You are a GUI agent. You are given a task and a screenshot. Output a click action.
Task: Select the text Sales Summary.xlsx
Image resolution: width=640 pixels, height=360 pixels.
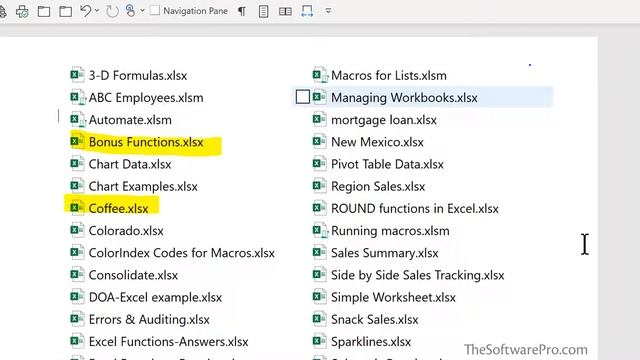(384, 253)
